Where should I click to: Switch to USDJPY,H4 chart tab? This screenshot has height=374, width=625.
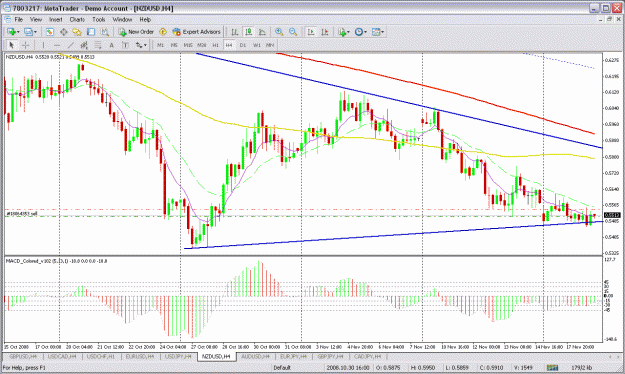178,356
